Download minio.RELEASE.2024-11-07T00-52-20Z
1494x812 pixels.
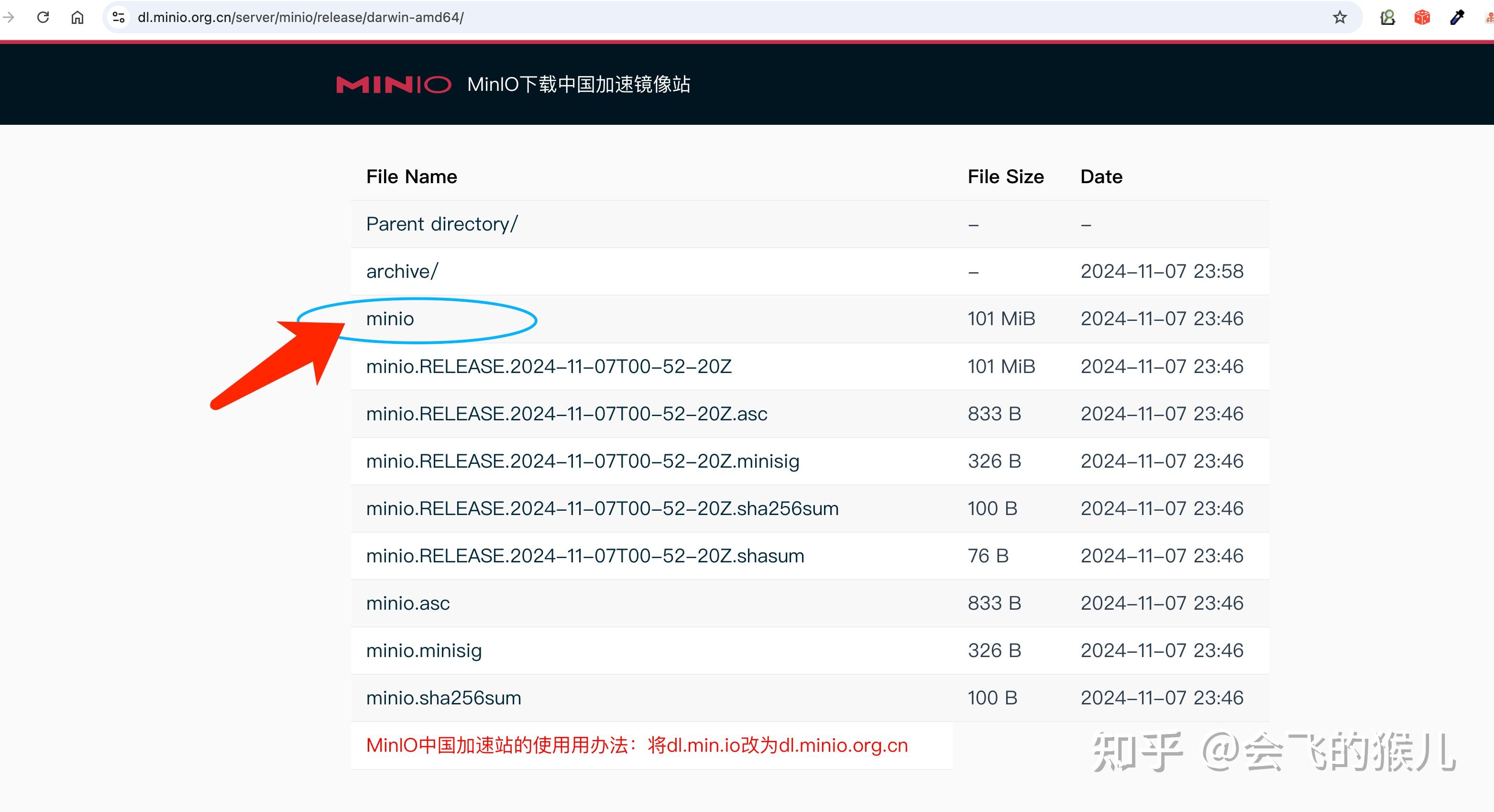549,366
